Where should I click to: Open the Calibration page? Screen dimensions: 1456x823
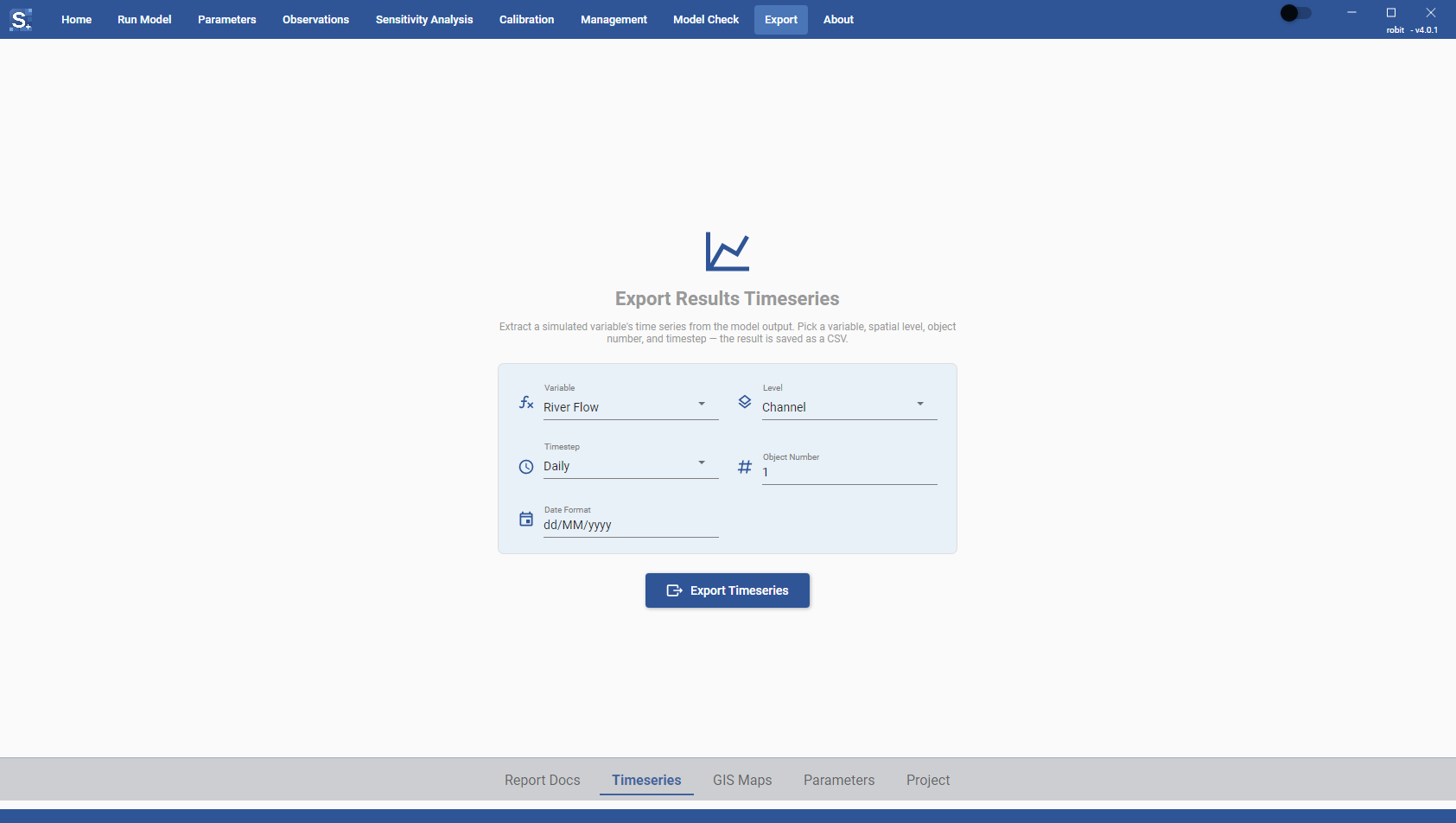[527, 19]
